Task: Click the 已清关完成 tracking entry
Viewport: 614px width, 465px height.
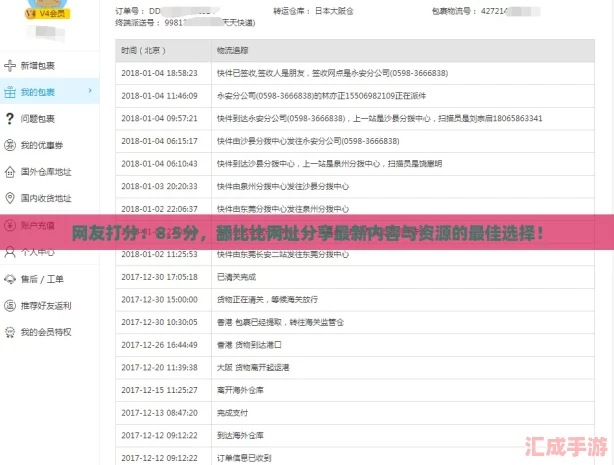Action: tap(236, 277)
